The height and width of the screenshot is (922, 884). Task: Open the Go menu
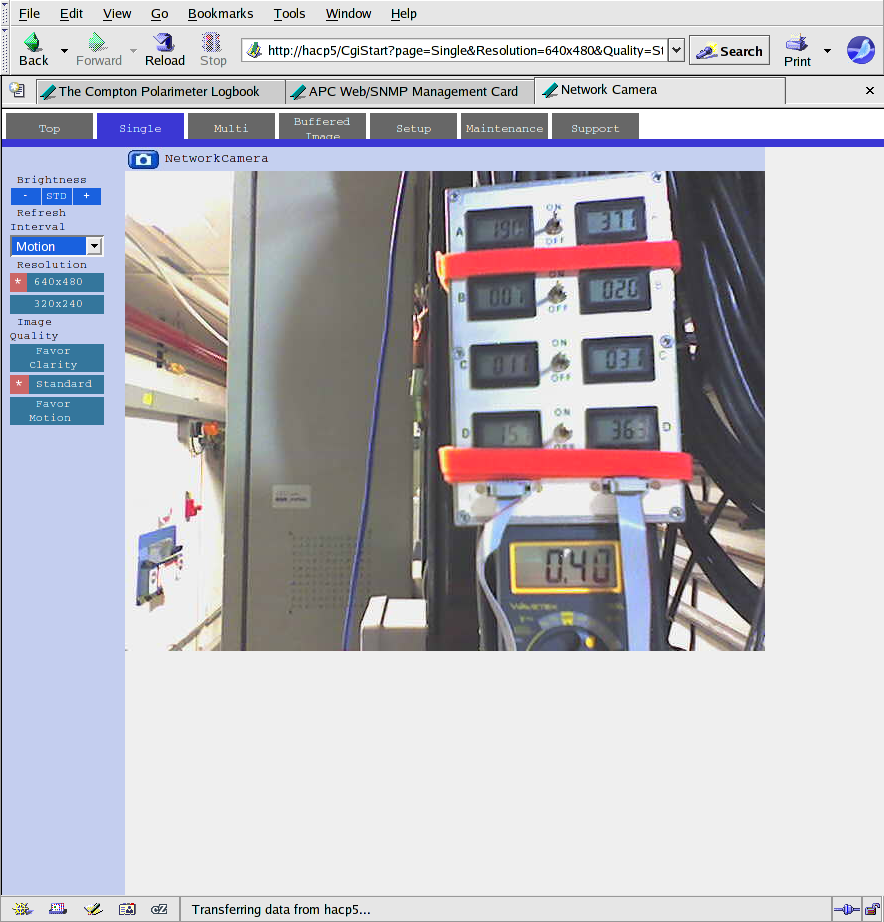point(159,14)
